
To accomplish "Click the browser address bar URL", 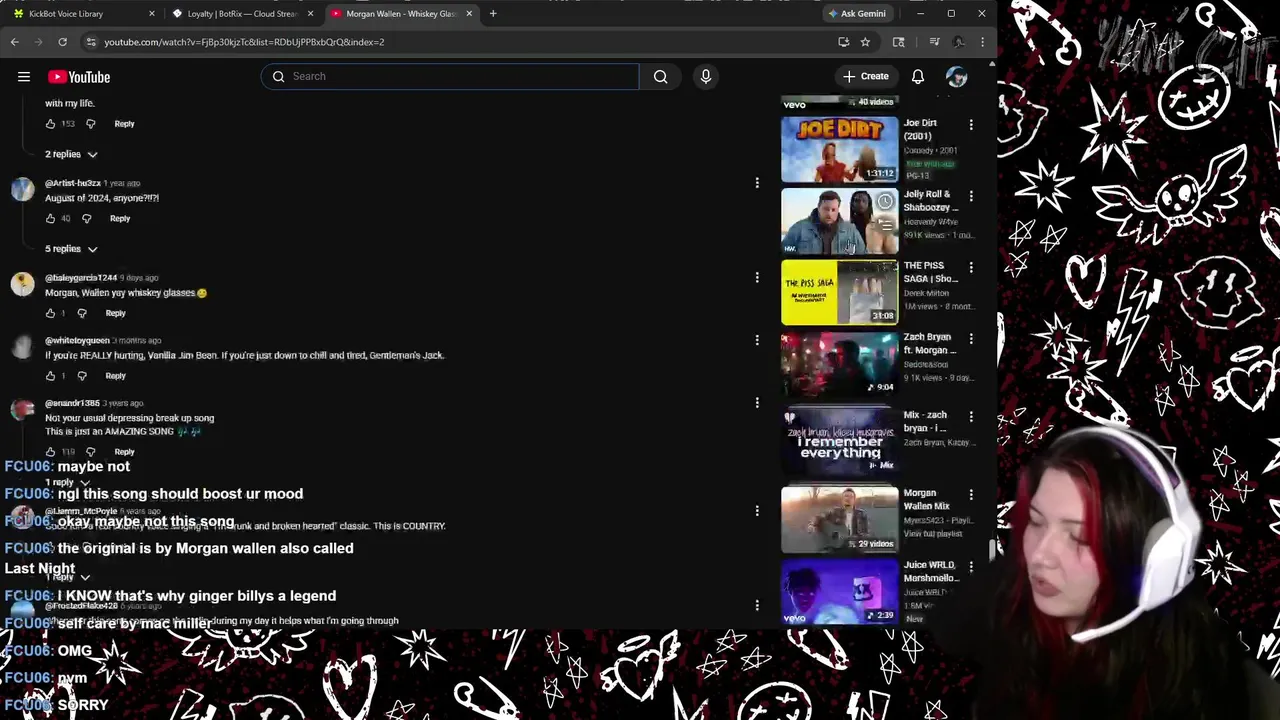I will click(x=244, y=42).
